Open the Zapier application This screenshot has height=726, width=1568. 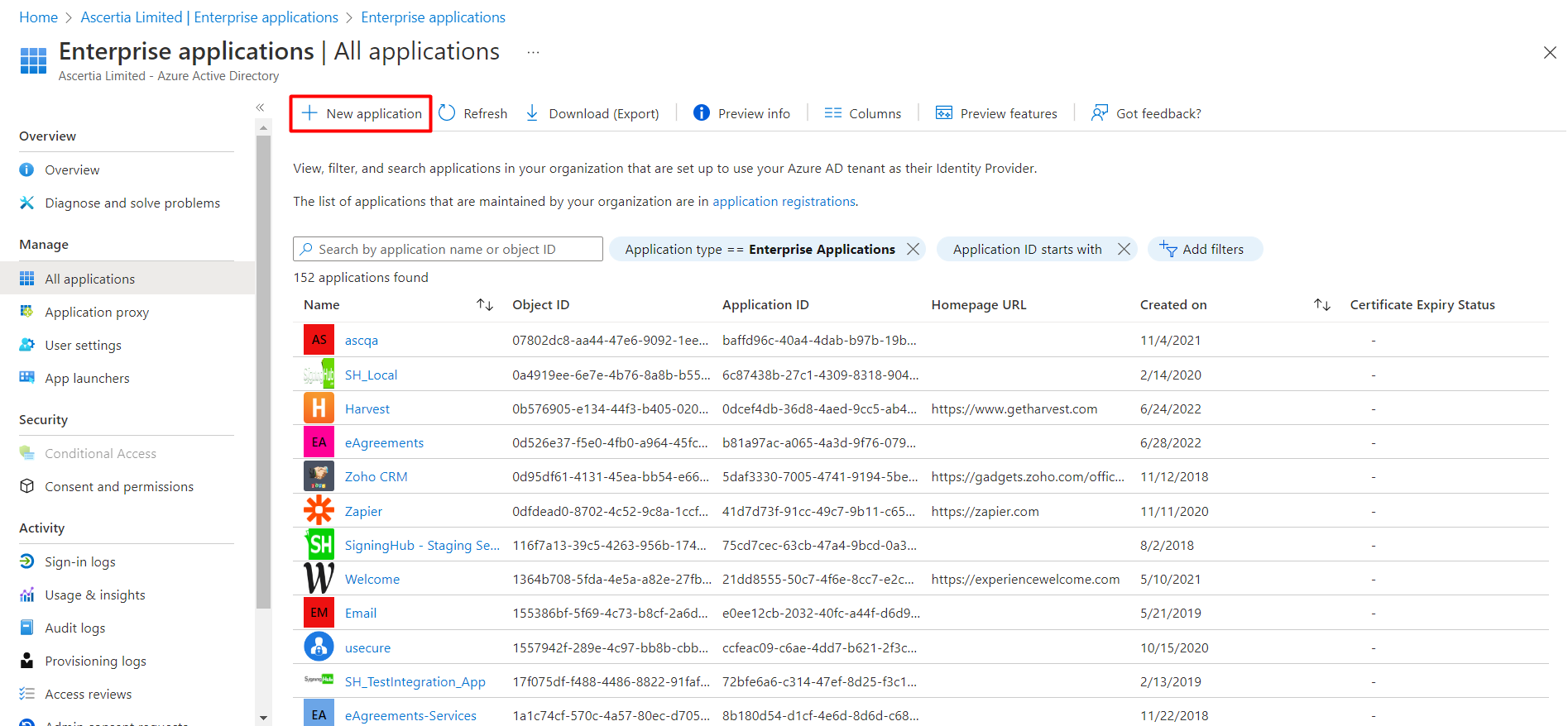click(363, 511)
